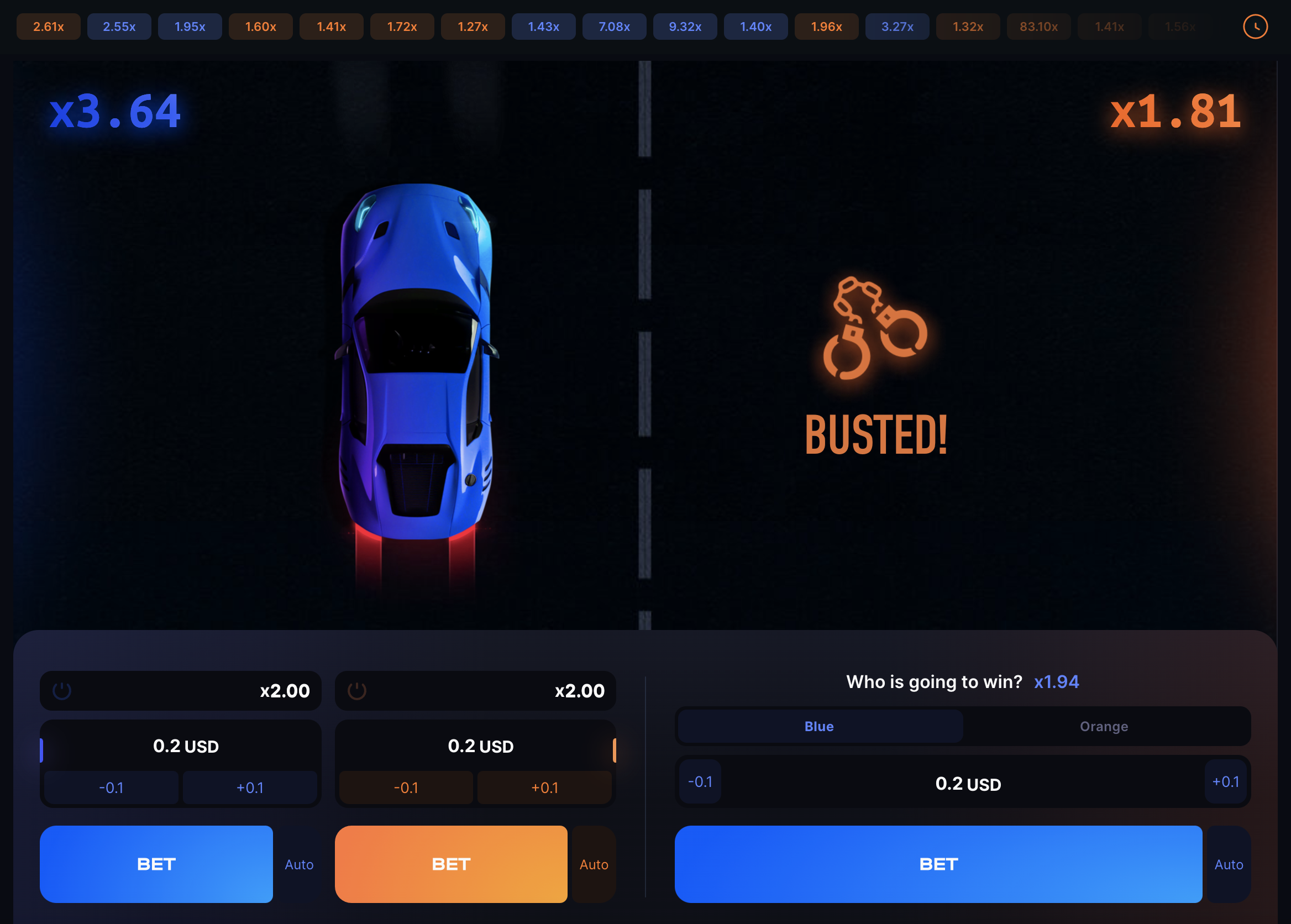Select the Blue winner tab

(820, 726)
